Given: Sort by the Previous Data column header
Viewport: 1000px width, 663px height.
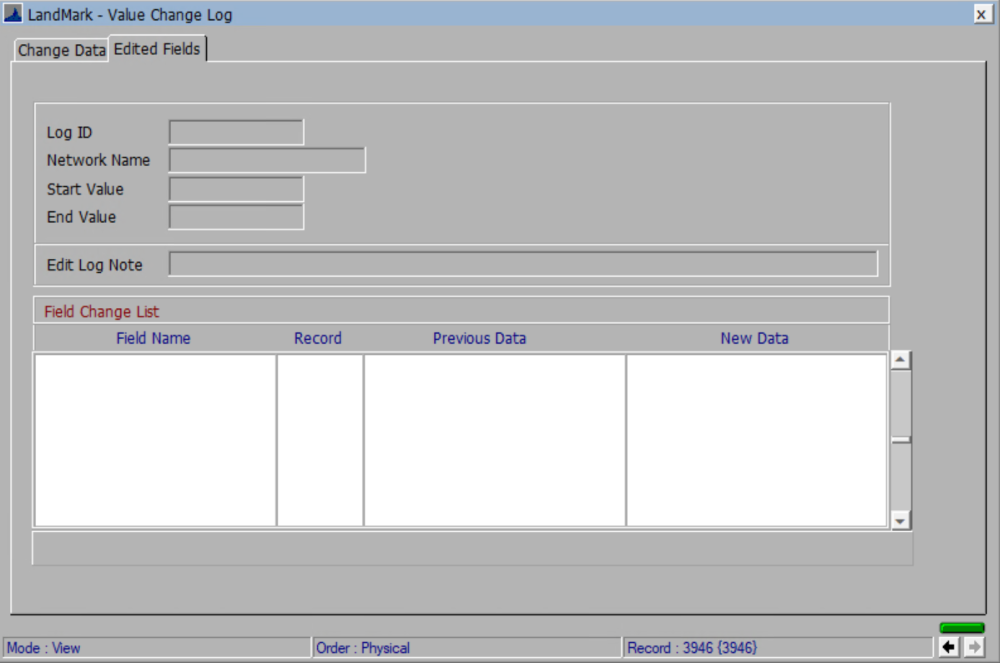Looking at the screenshot, I should click(479, 338).
